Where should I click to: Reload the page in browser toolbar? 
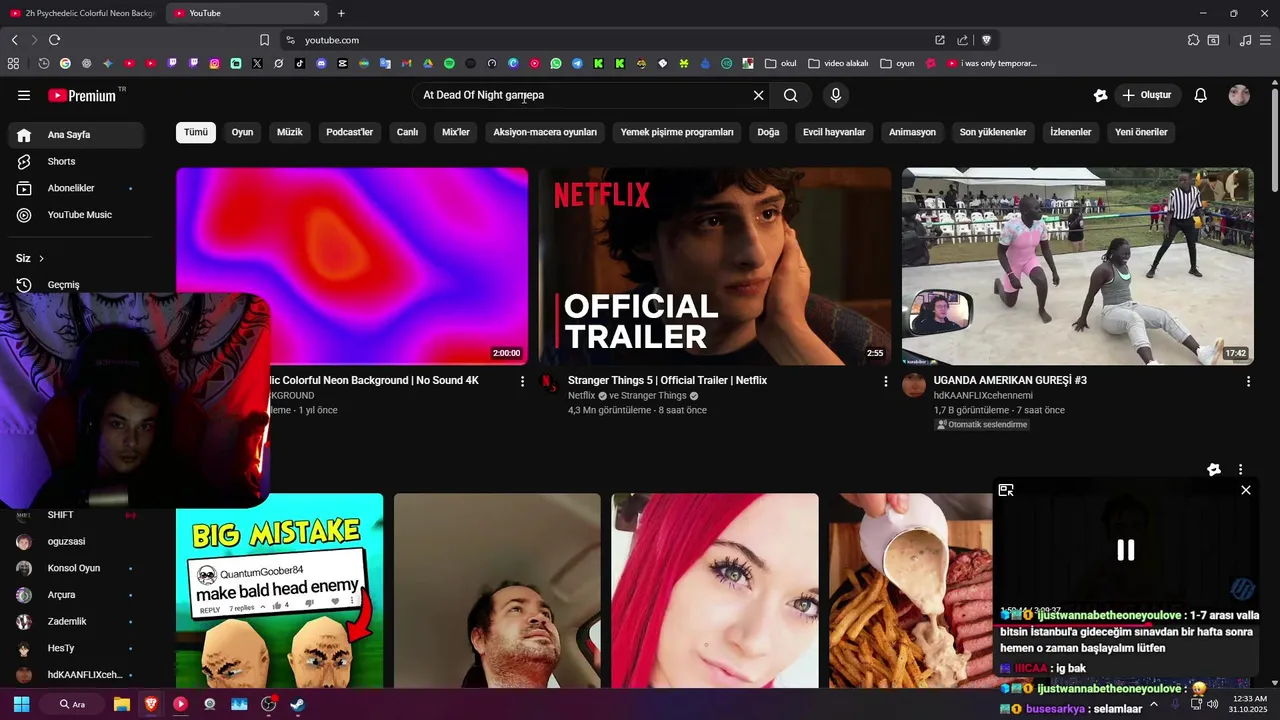coord(54,40)
